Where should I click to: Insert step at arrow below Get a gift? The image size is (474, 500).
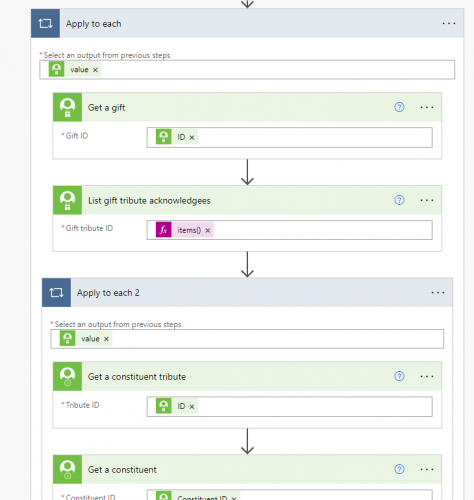coord(247,172)
